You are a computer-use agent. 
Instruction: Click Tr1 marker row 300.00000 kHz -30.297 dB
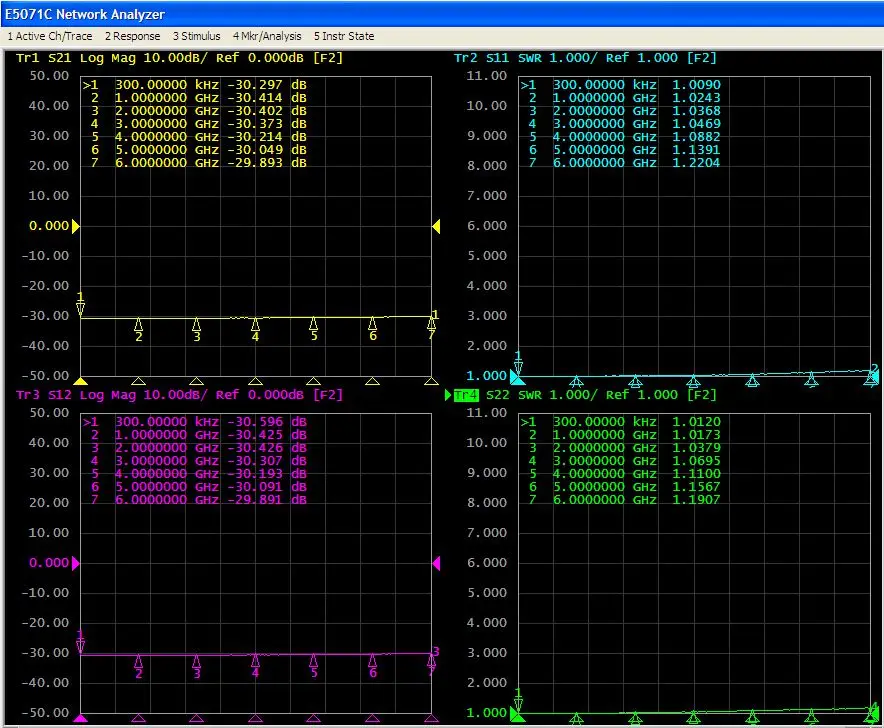(x=195, y=85)
